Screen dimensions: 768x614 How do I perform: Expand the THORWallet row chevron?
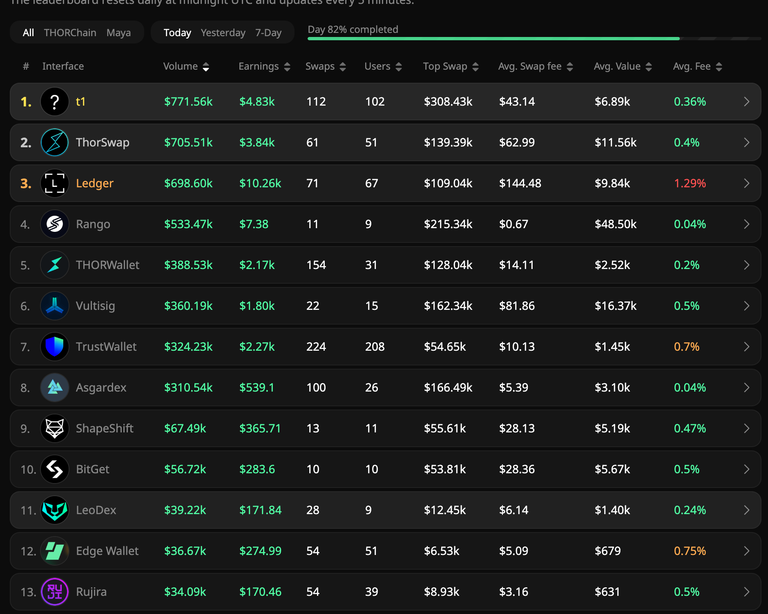click(746, 265)
